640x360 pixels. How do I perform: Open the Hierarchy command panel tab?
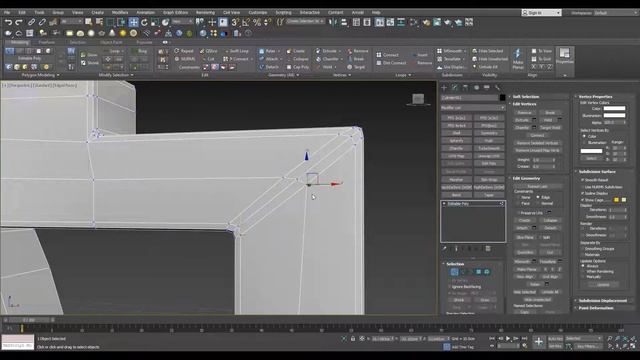pyautogui.click(x=465, y=87)
